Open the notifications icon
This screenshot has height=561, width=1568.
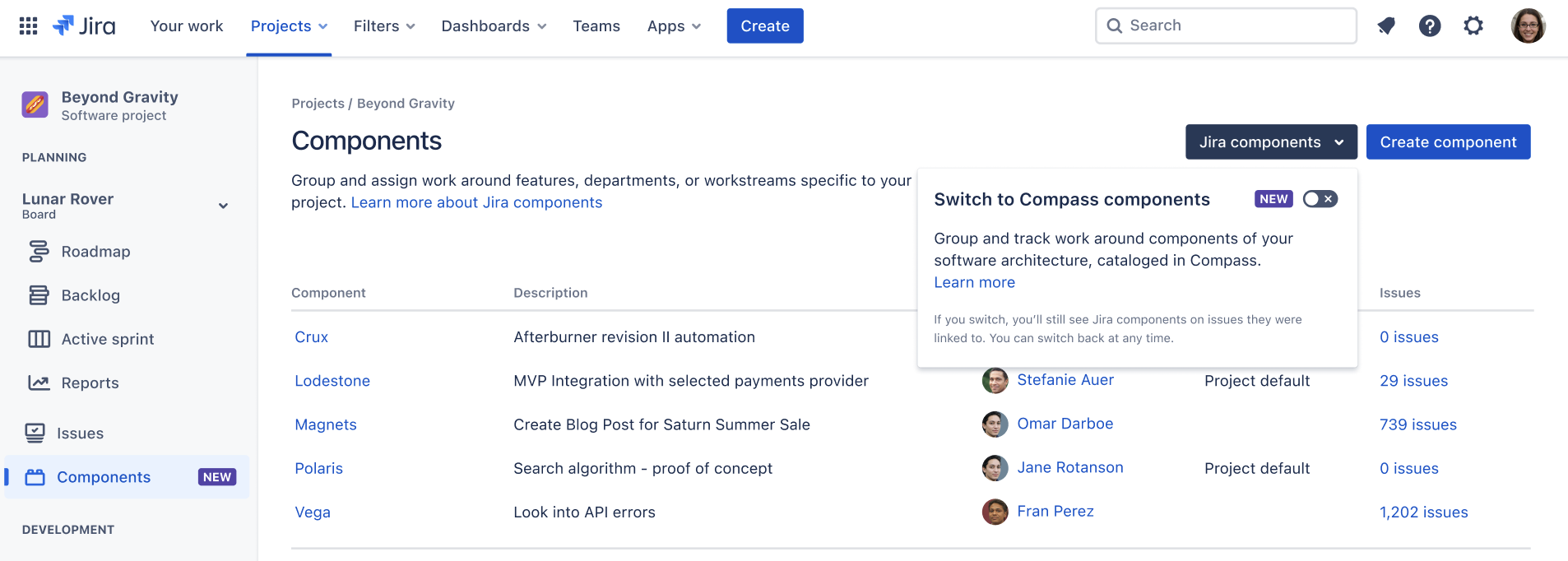click(1386, 25)
